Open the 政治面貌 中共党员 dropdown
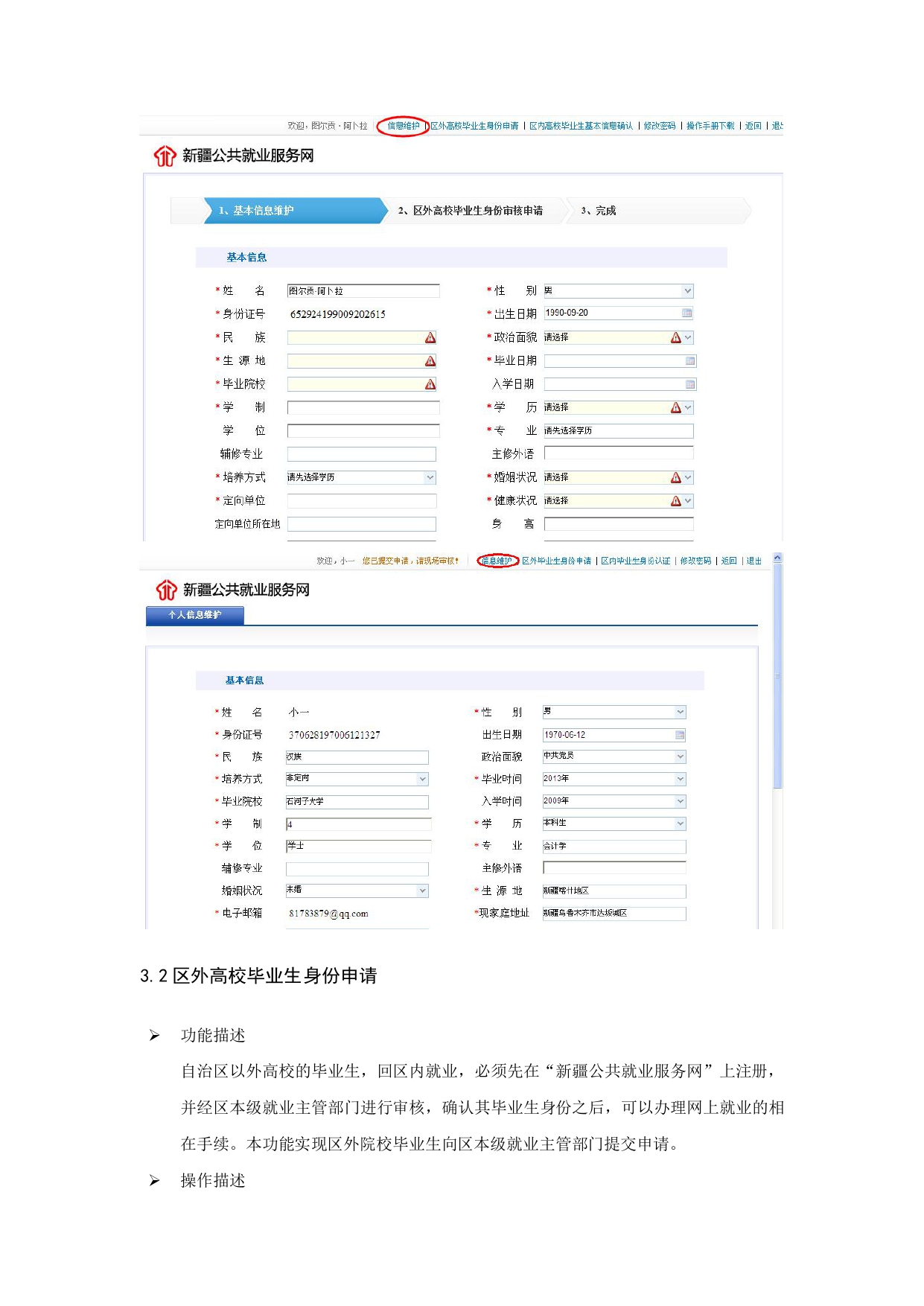Viewport: 924px width, 1306px height. (x=681, y=756)
